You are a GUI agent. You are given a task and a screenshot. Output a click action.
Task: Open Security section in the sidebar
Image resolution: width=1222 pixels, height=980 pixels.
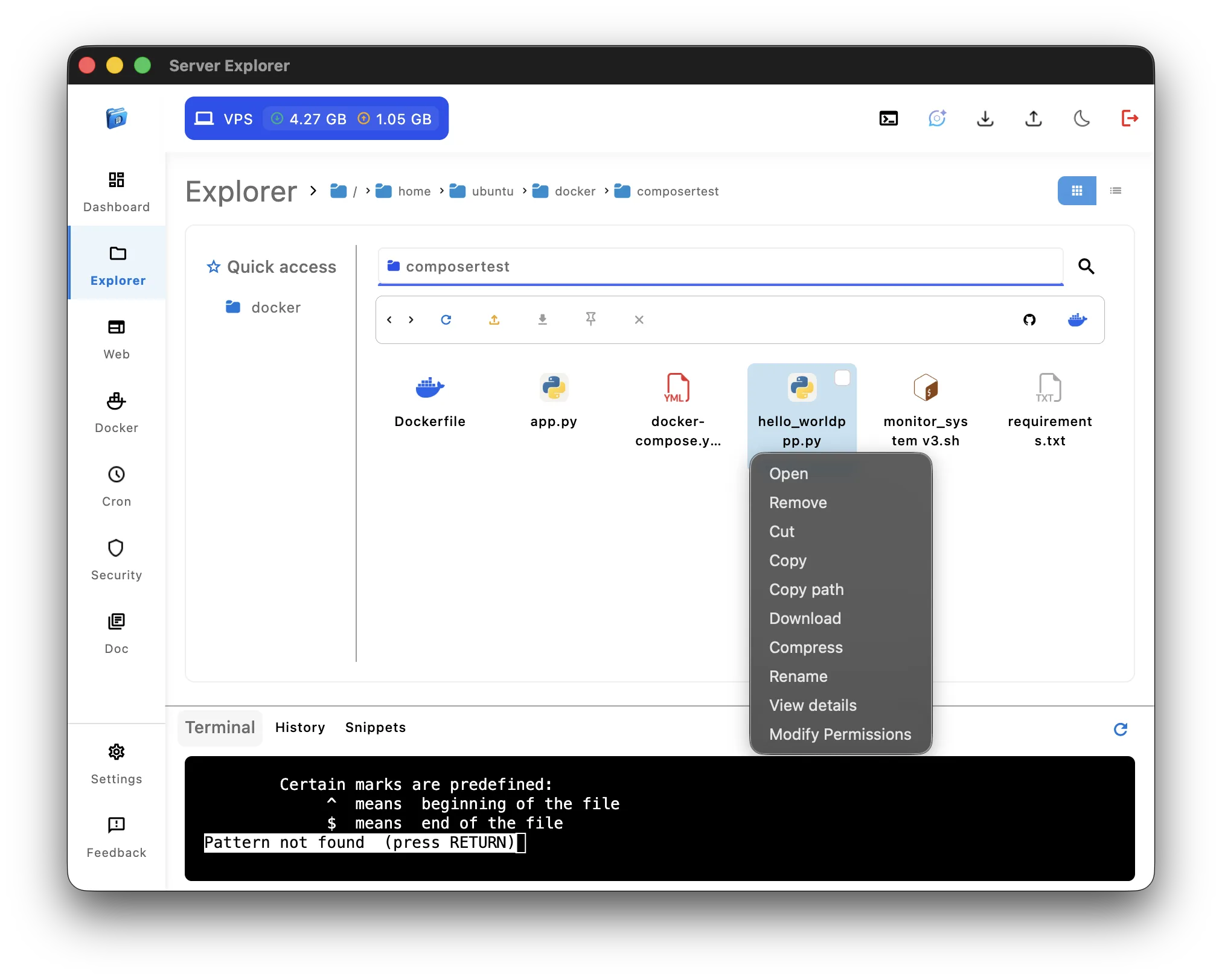(x=117, y=560)
